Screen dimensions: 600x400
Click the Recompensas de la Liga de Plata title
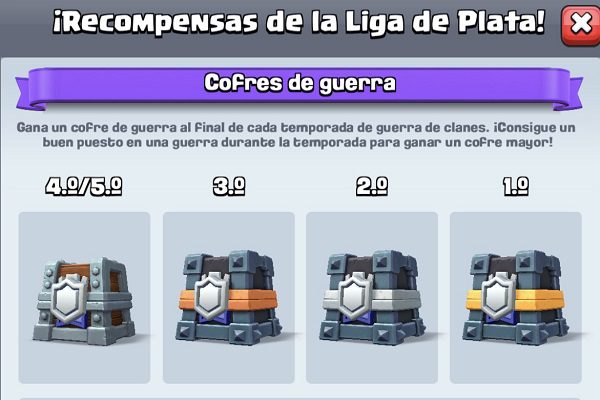click(x=299, y=22)
